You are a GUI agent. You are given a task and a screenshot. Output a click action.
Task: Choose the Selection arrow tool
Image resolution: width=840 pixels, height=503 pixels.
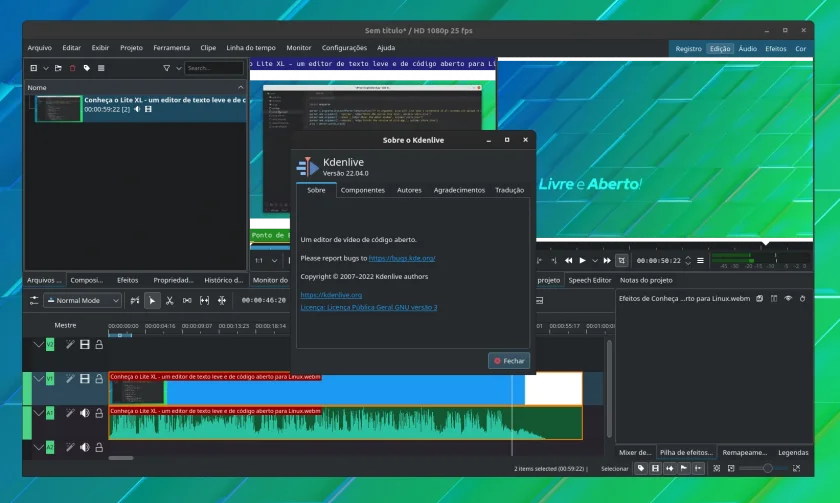[152, 301]
